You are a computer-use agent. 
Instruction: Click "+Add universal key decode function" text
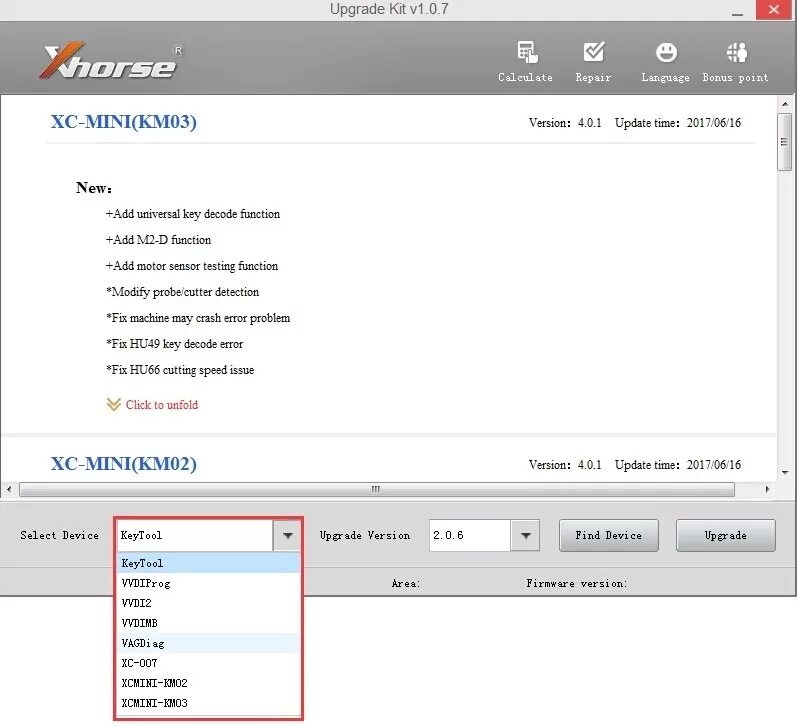[193, 214]
